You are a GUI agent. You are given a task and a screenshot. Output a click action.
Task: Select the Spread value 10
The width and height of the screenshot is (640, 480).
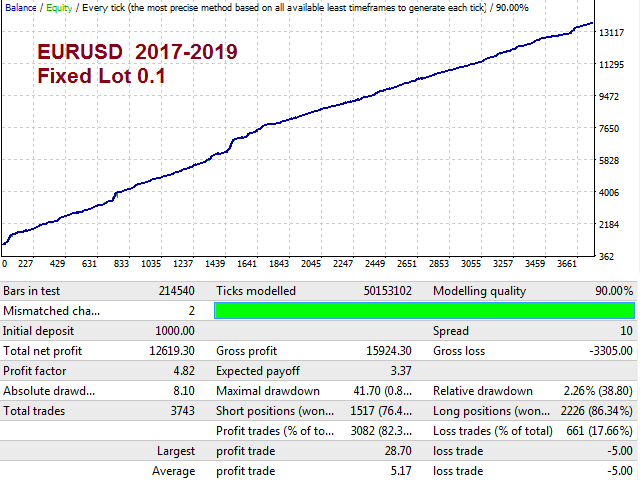coord(626,331)
